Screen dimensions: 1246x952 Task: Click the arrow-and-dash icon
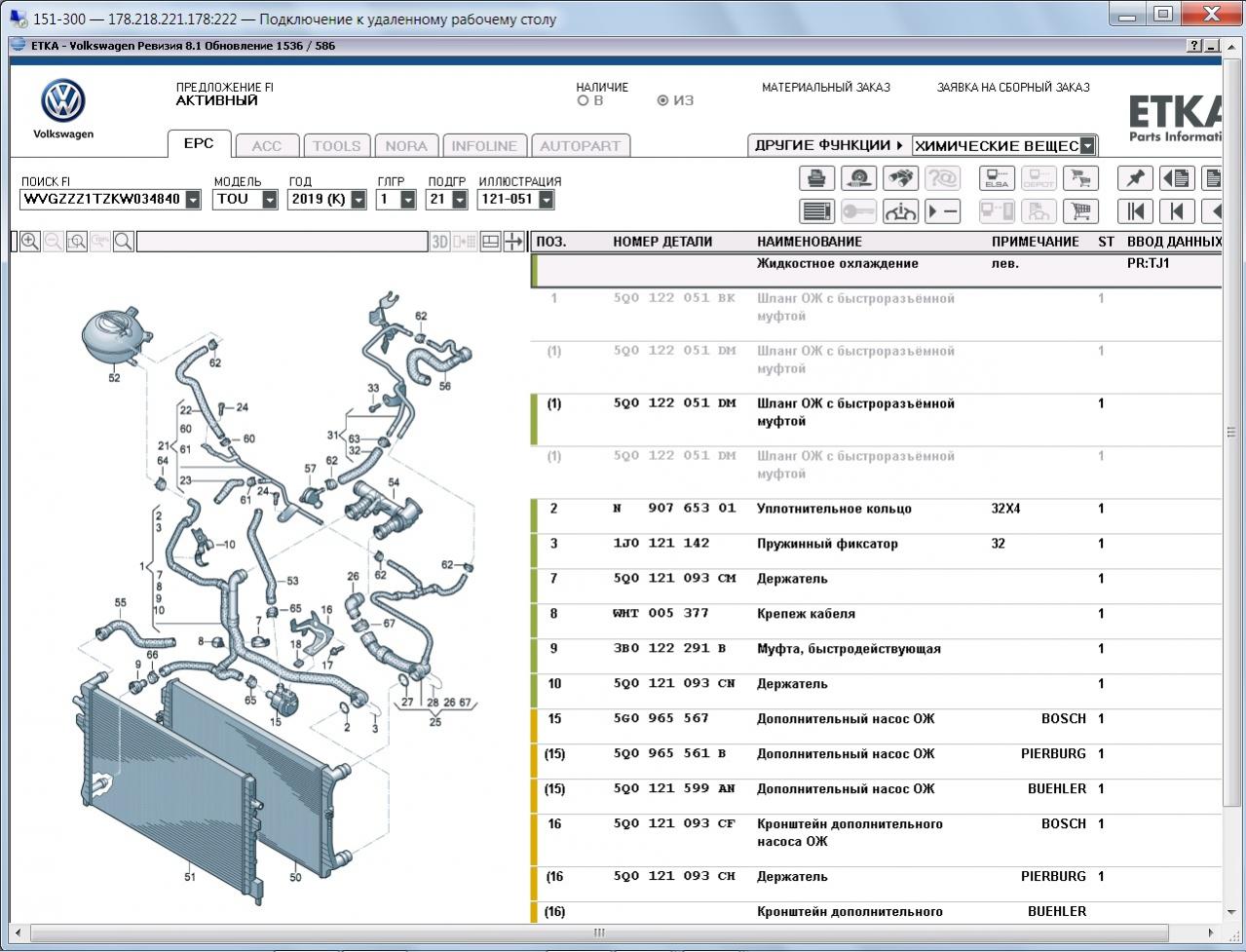click(x=942, y=210)
